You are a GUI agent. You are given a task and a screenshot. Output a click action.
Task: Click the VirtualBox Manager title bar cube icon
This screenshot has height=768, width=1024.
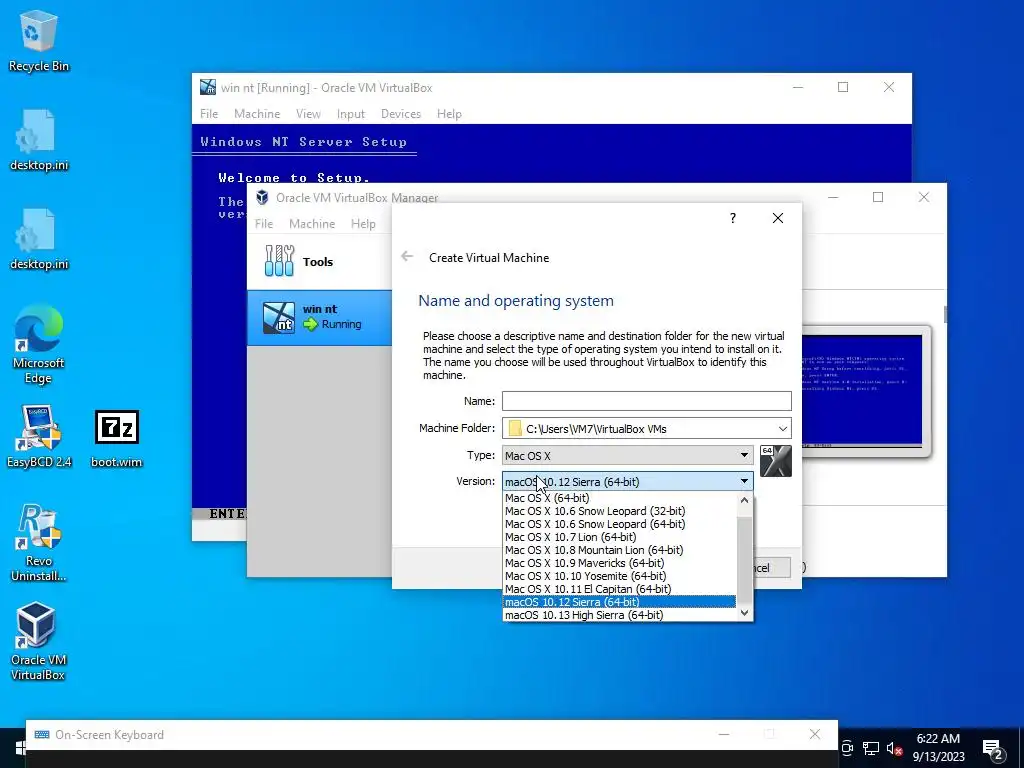click(262, 197)
